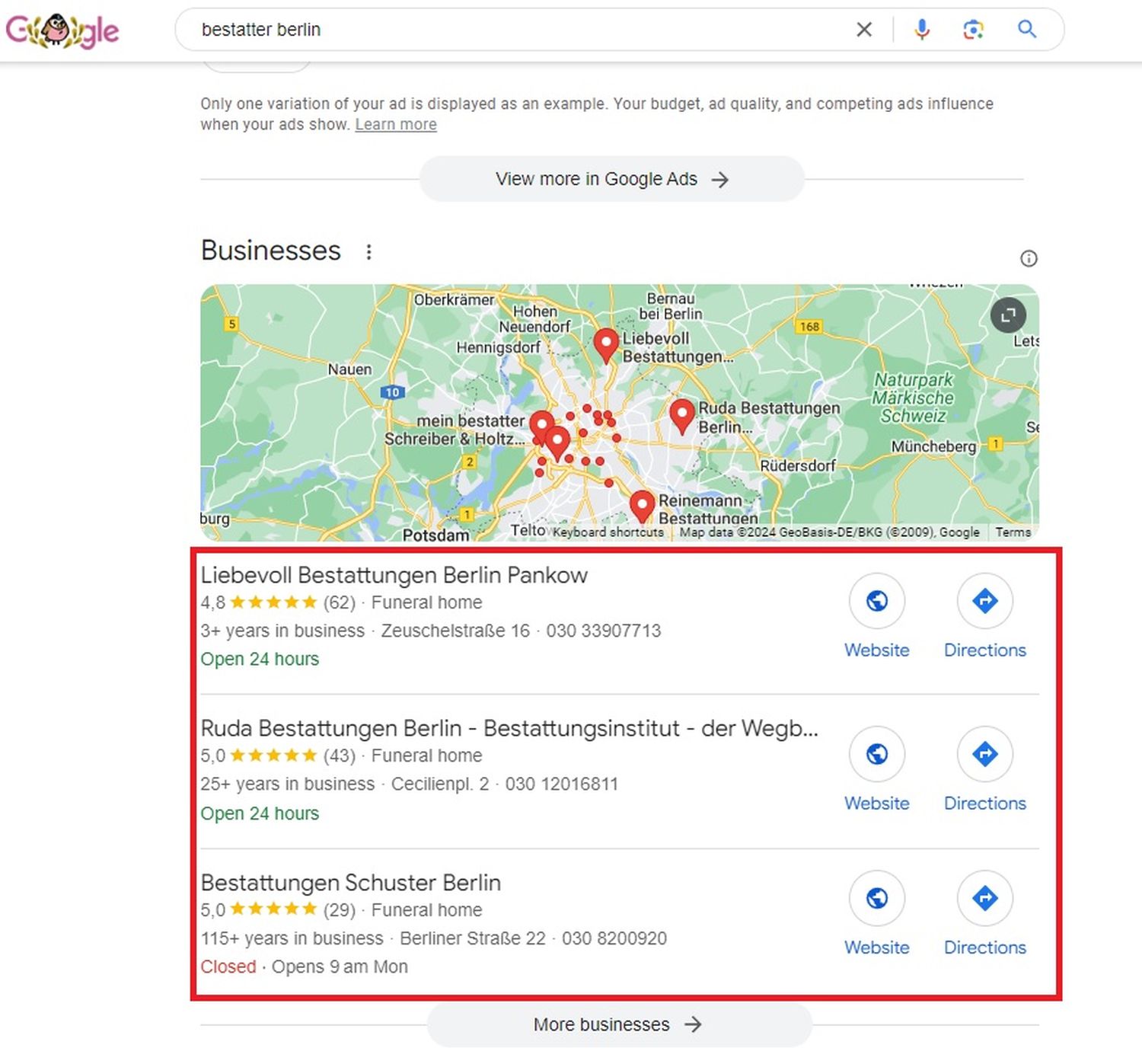Click the Reinemann Bestattungen map pin

click(x=642, y=506)
